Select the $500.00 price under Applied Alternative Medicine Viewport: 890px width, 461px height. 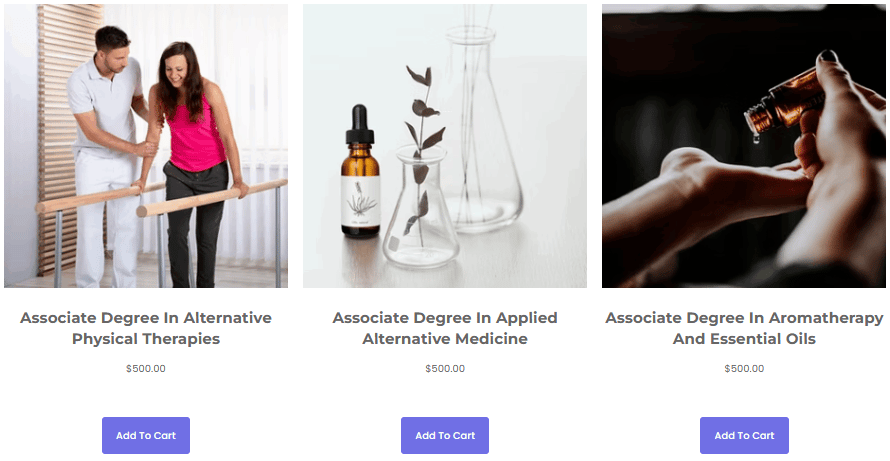445,368
